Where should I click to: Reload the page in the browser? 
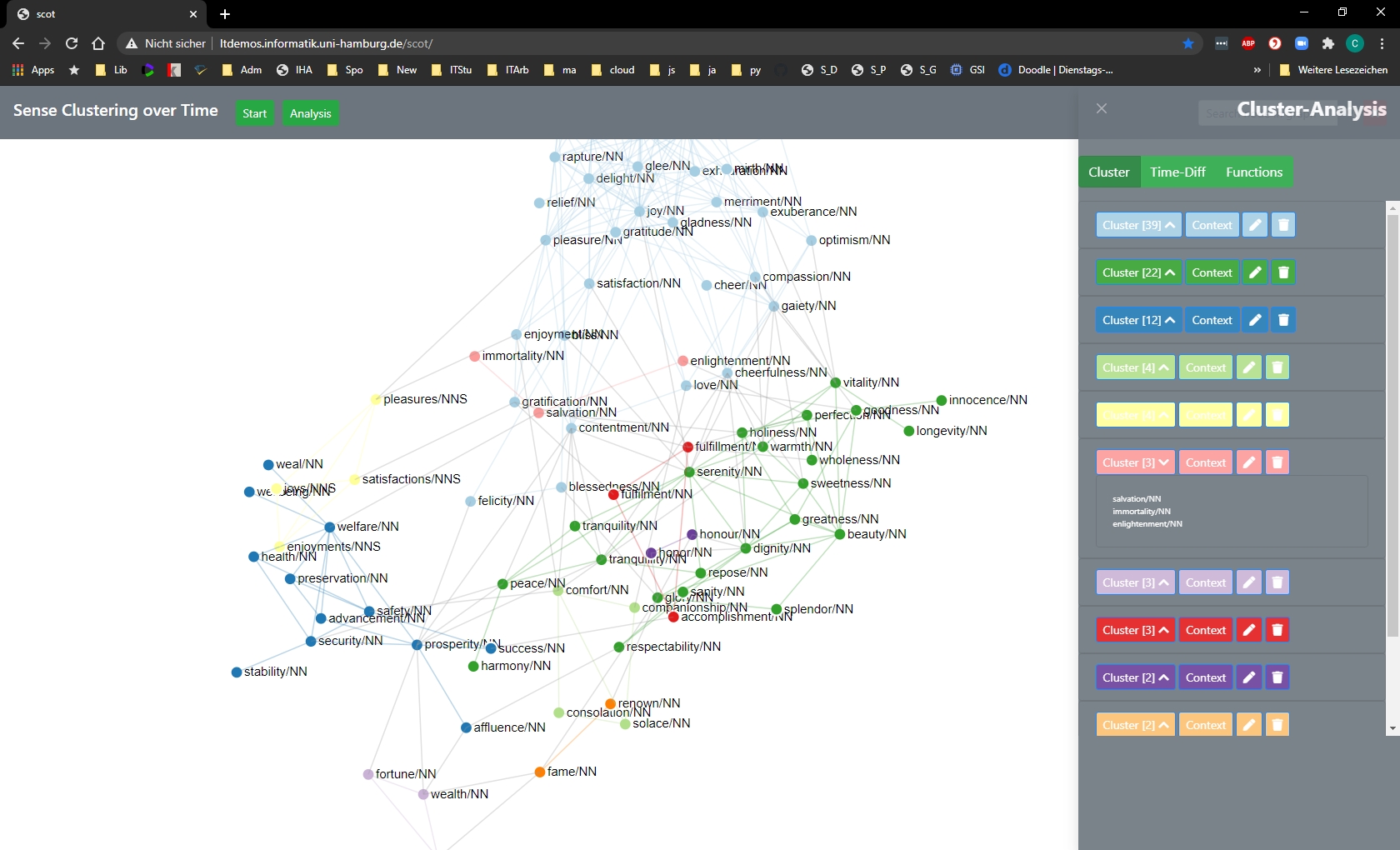pos(72,43)
